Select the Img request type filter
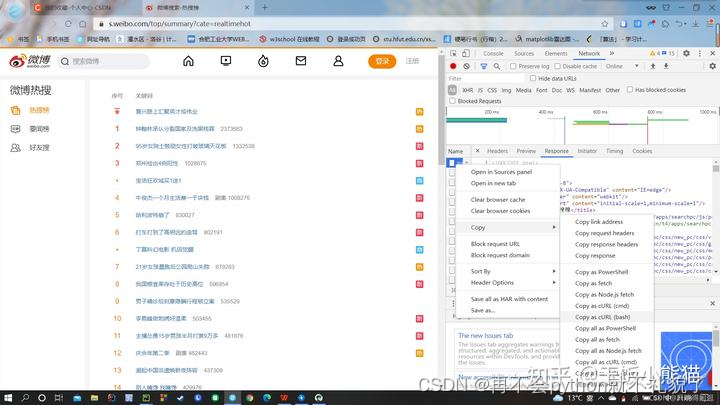The image size is (720, 405). [x=506, y=90]
